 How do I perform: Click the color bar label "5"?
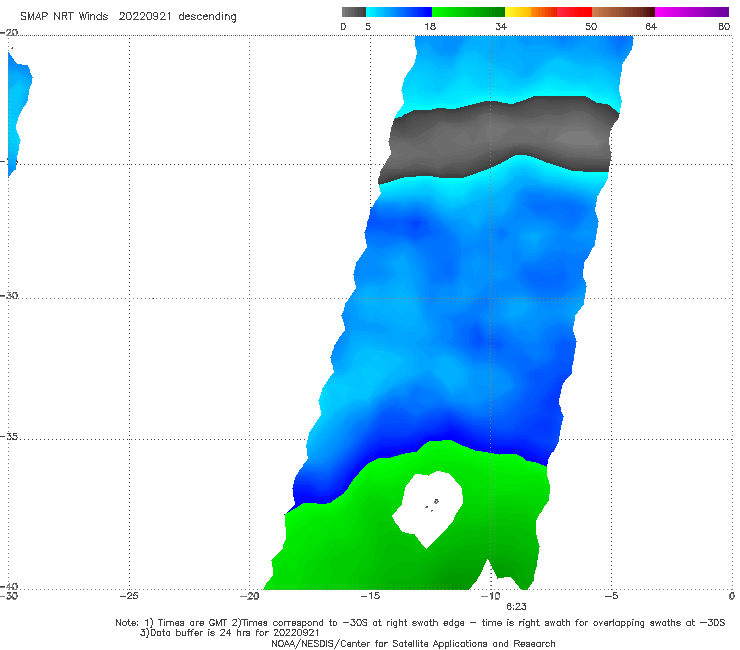[368, 27]
